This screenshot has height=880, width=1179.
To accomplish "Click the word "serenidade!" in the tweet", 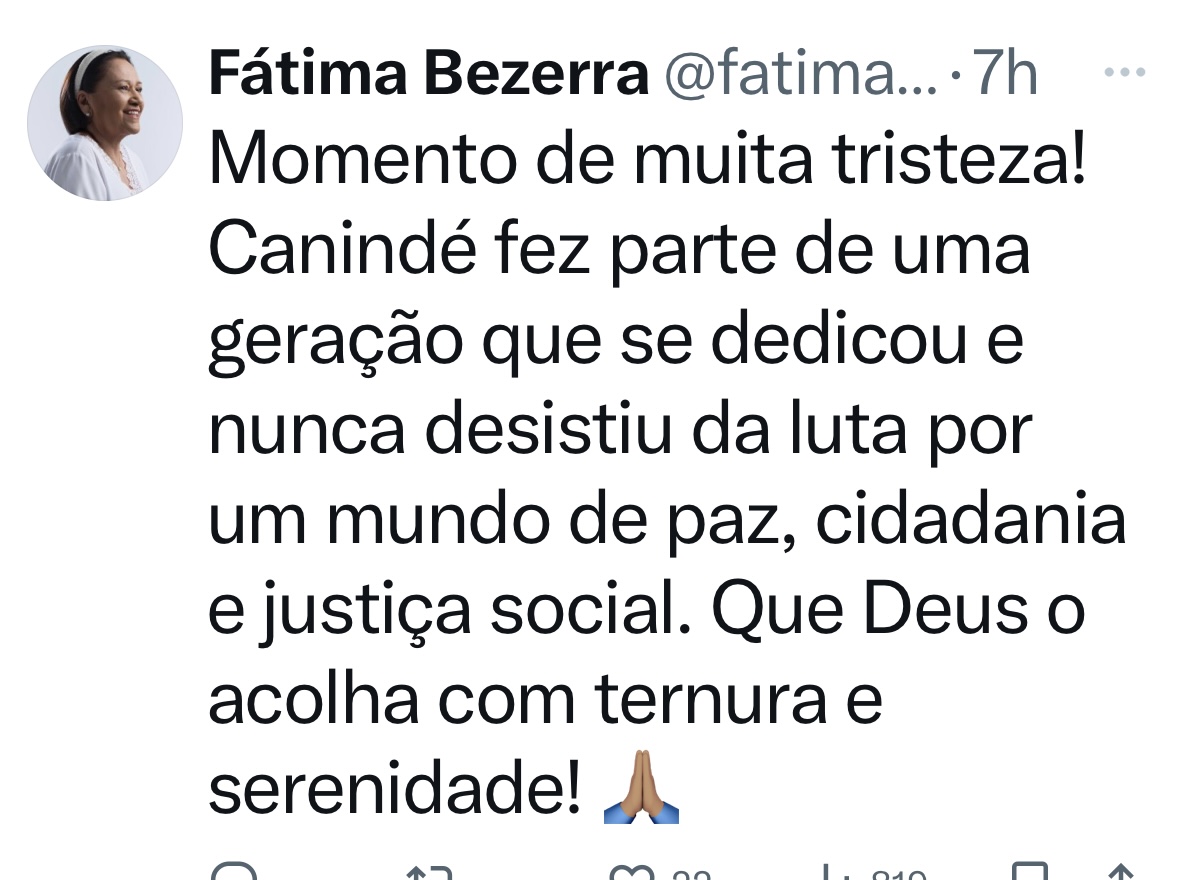I will [x=394, y=788].
